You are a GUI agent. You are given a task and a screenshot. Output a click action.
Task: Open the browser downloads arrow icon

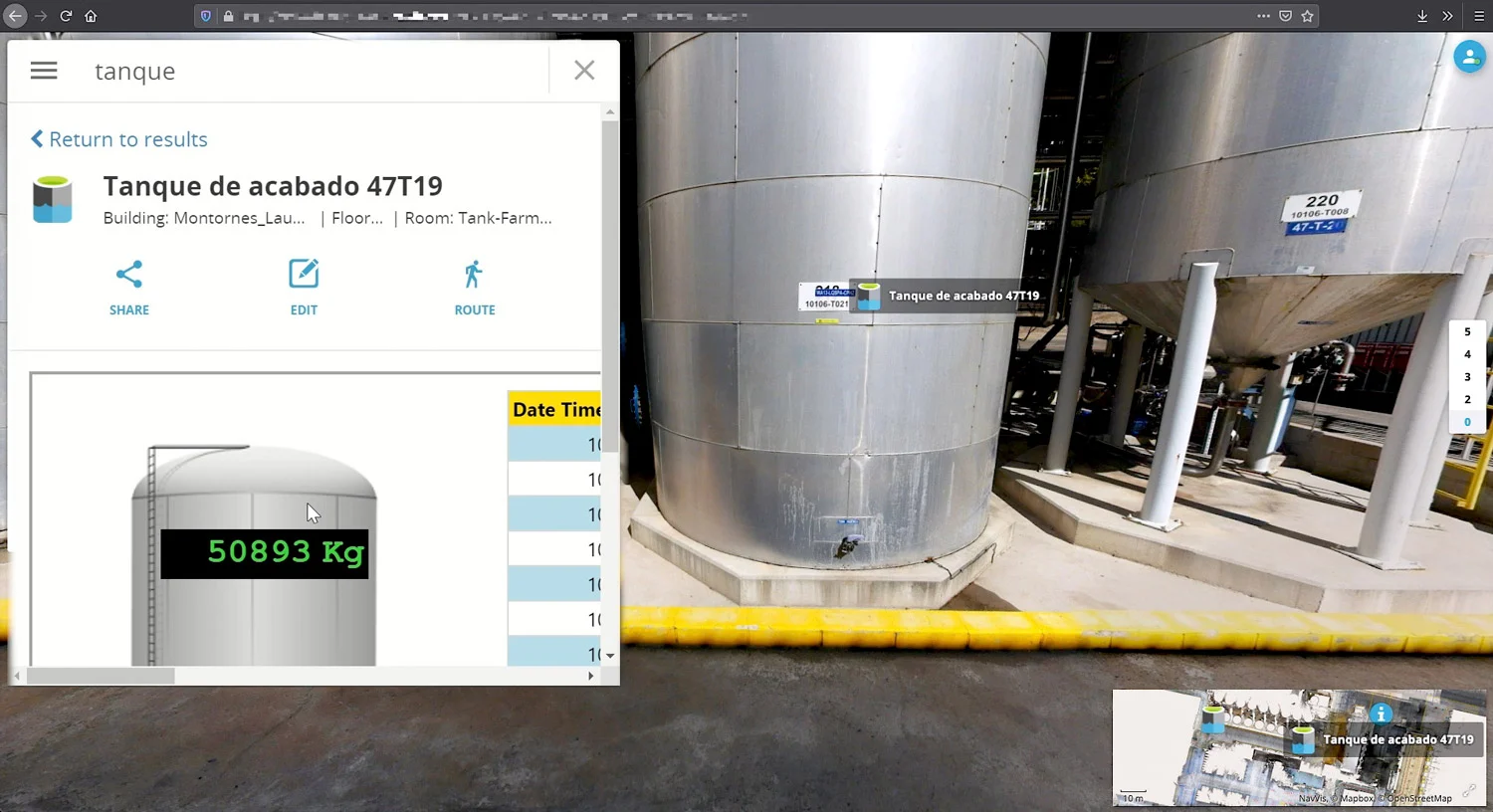(1421, 16)
